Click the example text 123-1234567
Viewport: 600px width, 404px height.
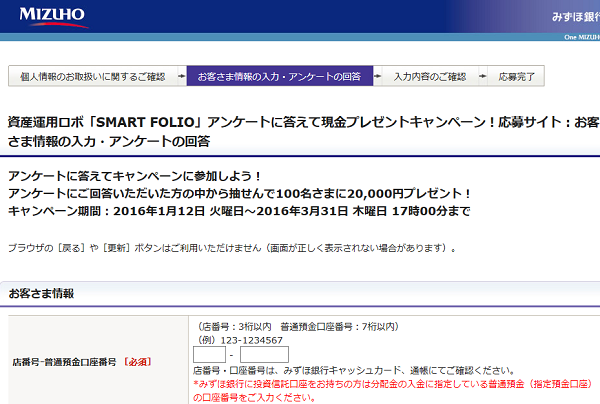(251, 340)
